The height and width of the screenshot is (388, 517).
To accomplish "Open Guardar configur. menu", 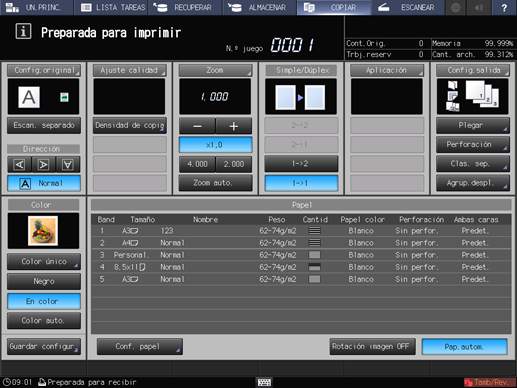I will coord(44,347).
